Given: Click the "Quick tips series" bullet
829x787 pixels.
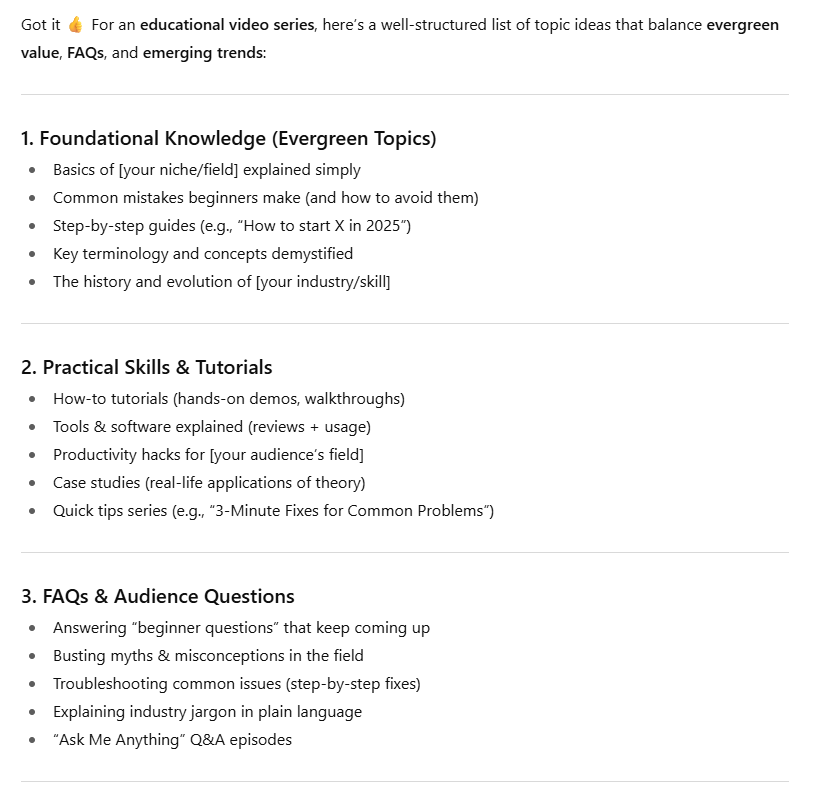Looking at the screenshot, I should 273,511.
